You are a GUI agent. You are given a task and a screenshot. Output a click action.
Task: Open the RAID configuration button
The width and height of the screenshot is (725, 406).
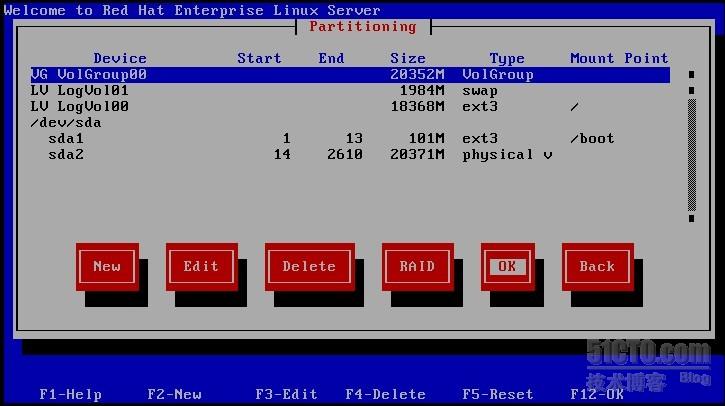point(418,267)
